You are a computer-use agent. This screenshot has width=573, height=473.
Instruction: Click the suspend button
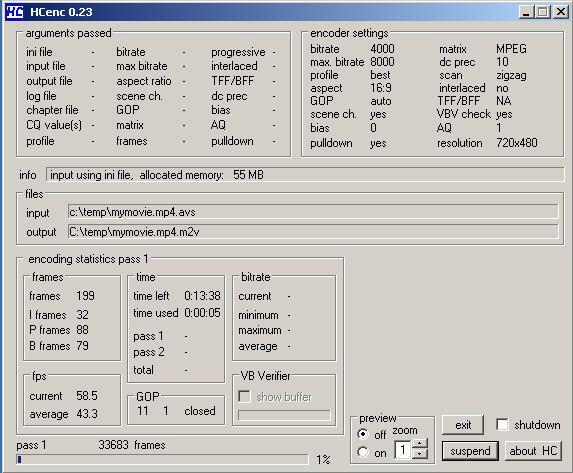pyautogui.click(x=470, y=451)
